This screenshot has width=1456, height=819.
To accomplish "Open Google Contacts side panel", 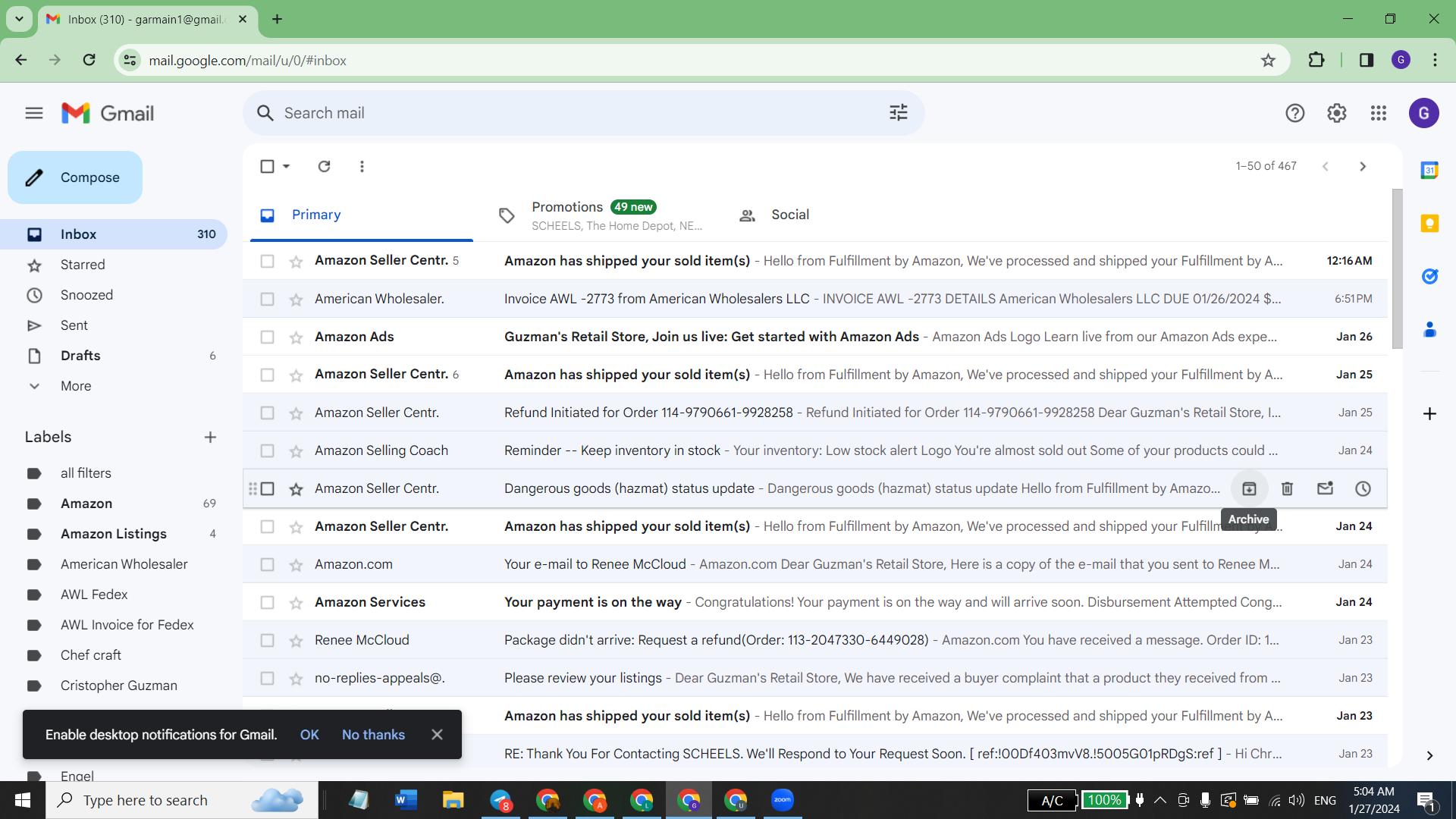I will tap(1429, 329).
